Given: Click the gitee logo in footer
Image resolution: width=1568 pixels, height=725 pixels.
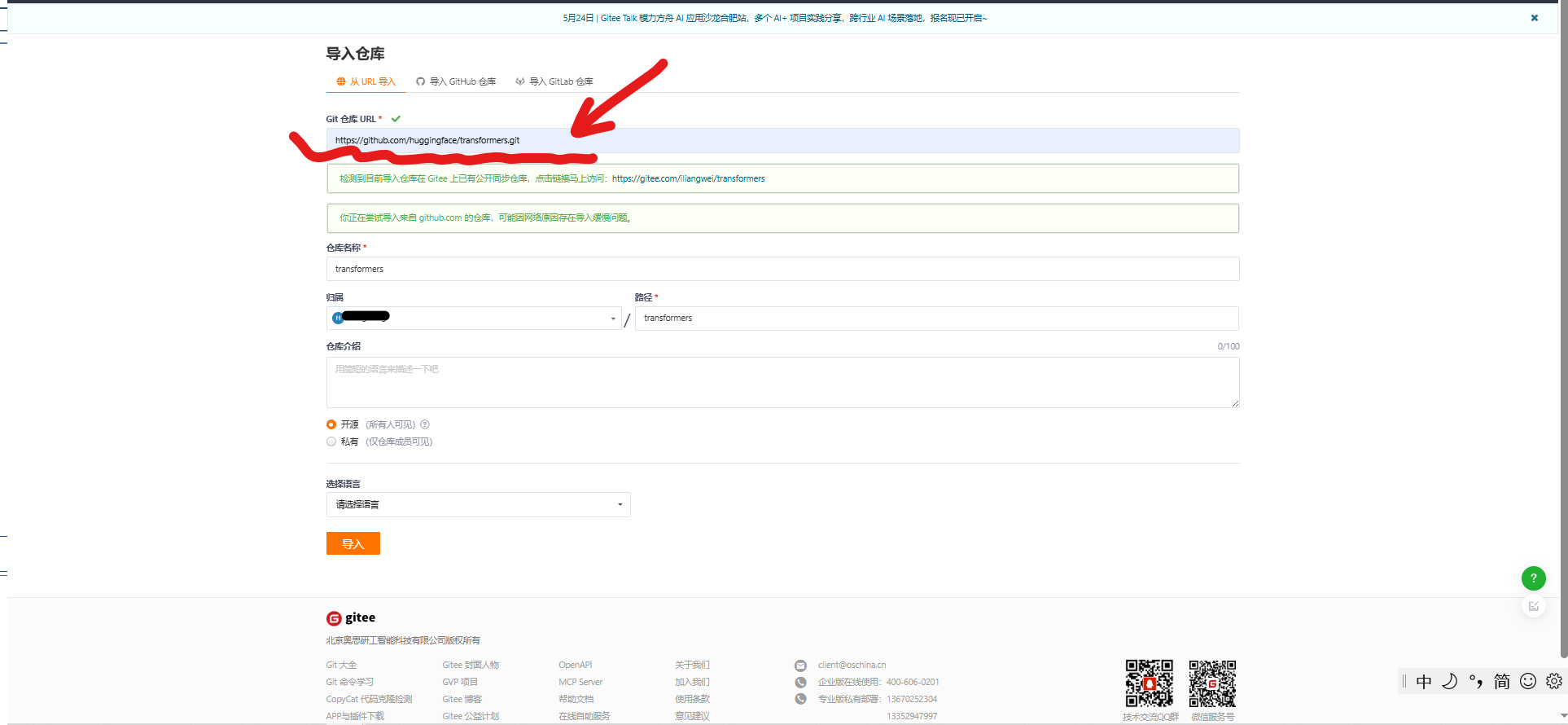Looking at the screenshot, I should [x=351, y=617].
